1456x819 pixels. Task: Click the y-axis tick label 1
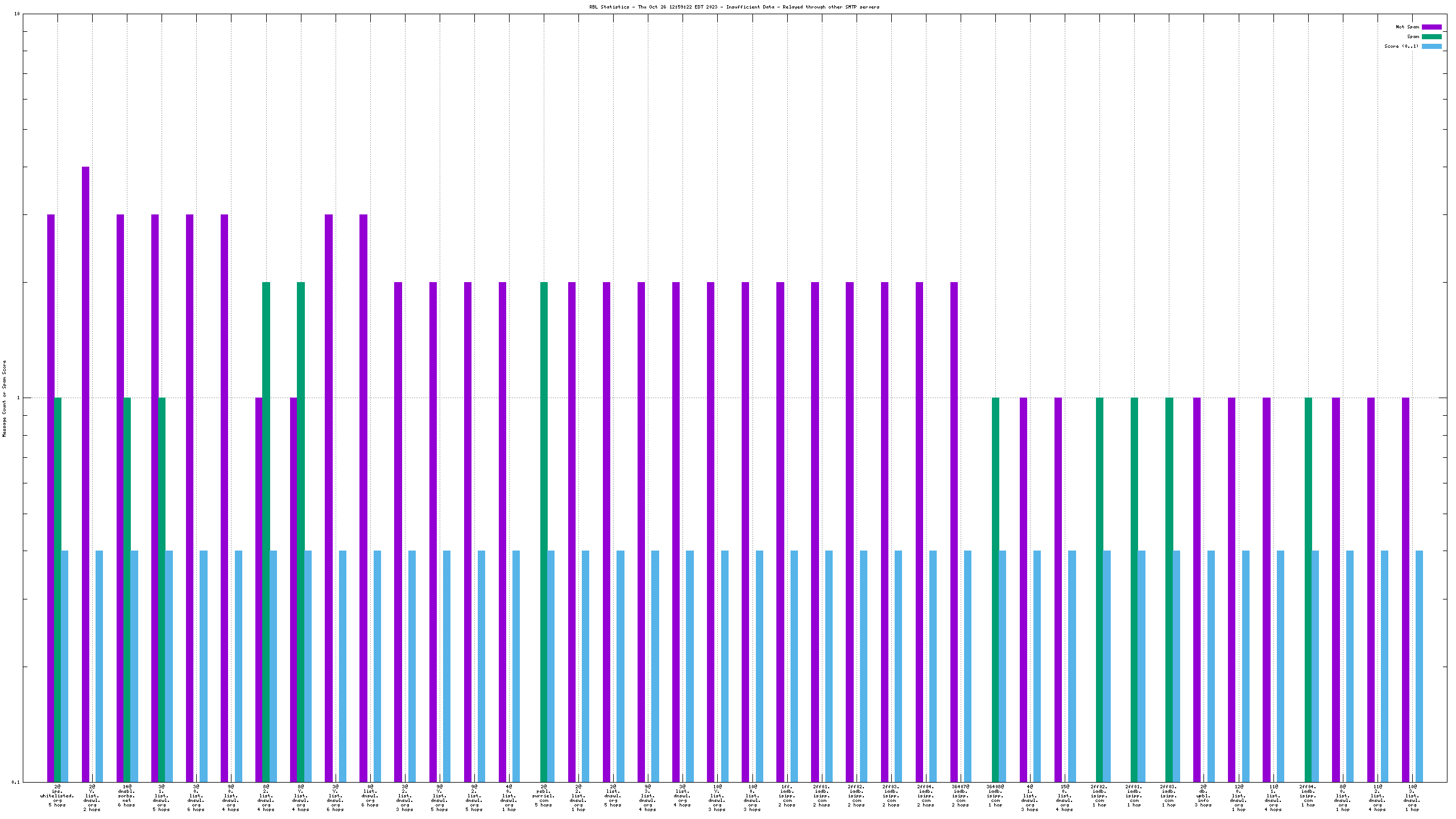click(x=18, y=398)
